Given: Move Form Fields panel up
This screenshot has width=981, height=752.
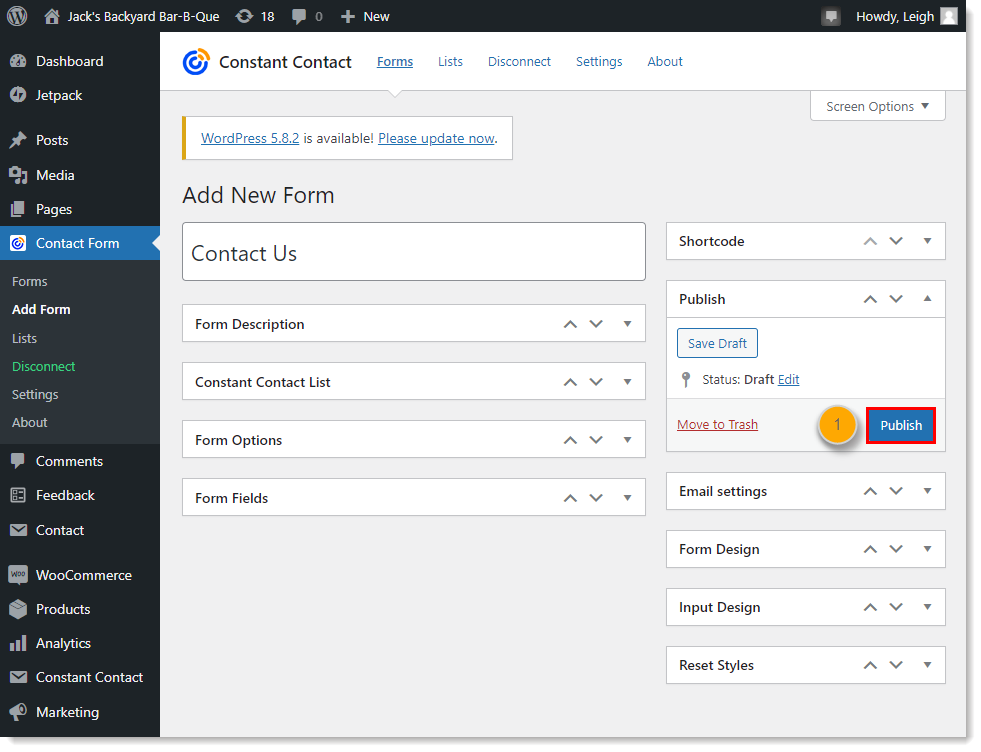Looking at the screenshot, I should 570,498.
